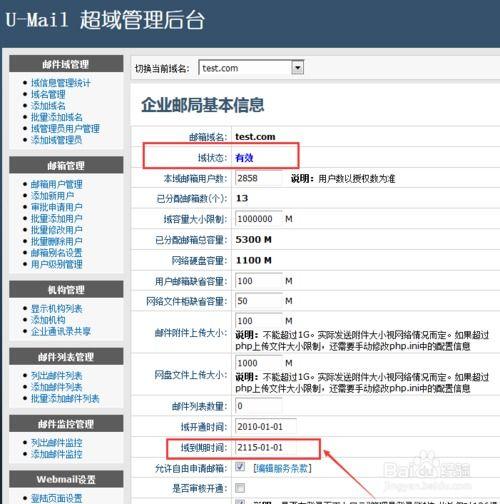Click the 邮件域管理 section header
Screen dimensions: 500x504
point(66,64)
